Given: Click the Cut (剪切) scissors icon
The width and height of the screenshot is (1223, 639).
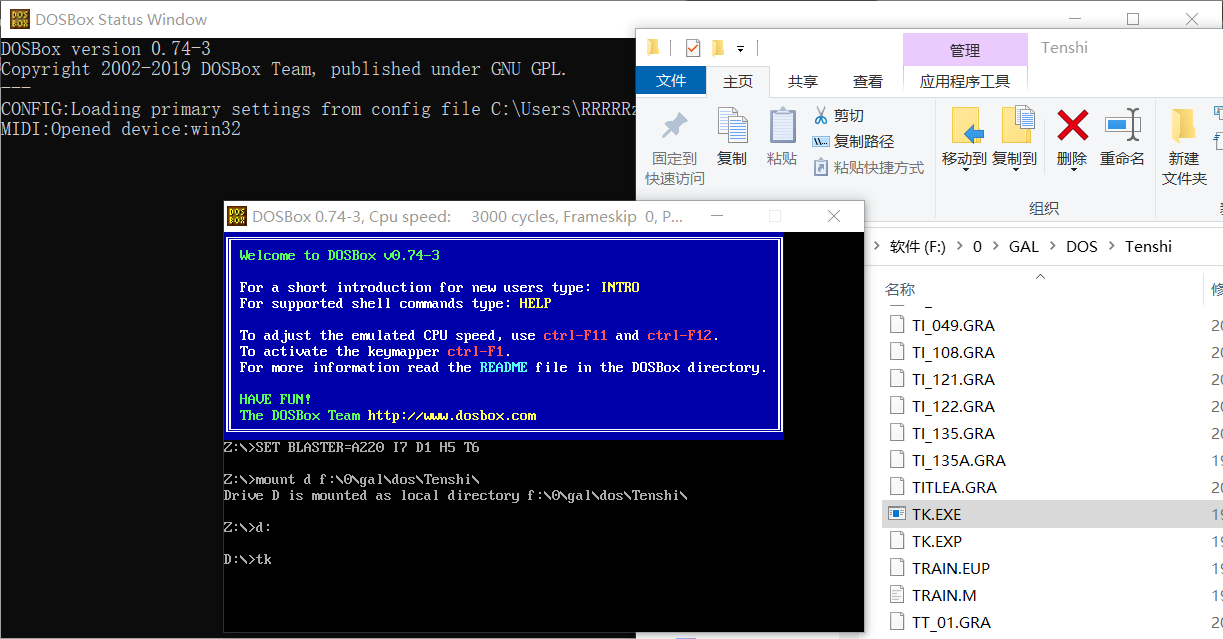Looking at the screenshot, I should [821, 116].
